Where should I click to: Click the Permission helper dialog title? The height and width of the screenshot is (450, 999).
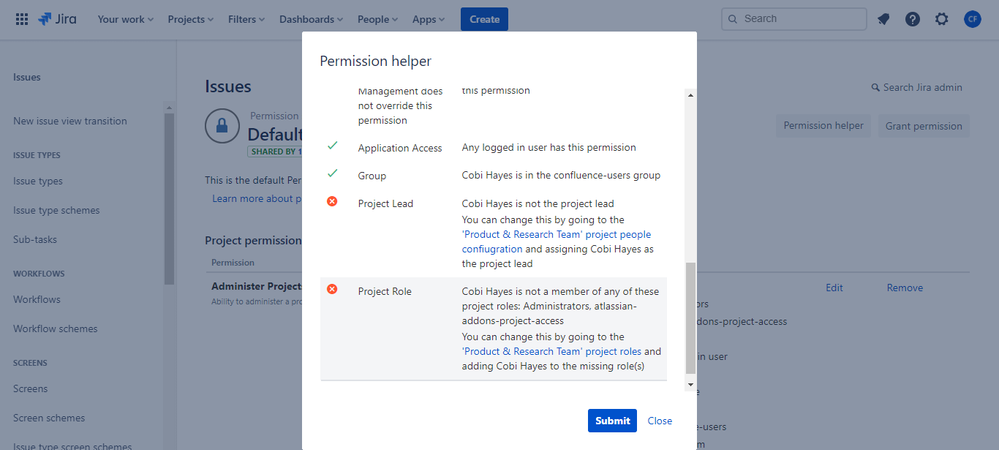point(375,61)
